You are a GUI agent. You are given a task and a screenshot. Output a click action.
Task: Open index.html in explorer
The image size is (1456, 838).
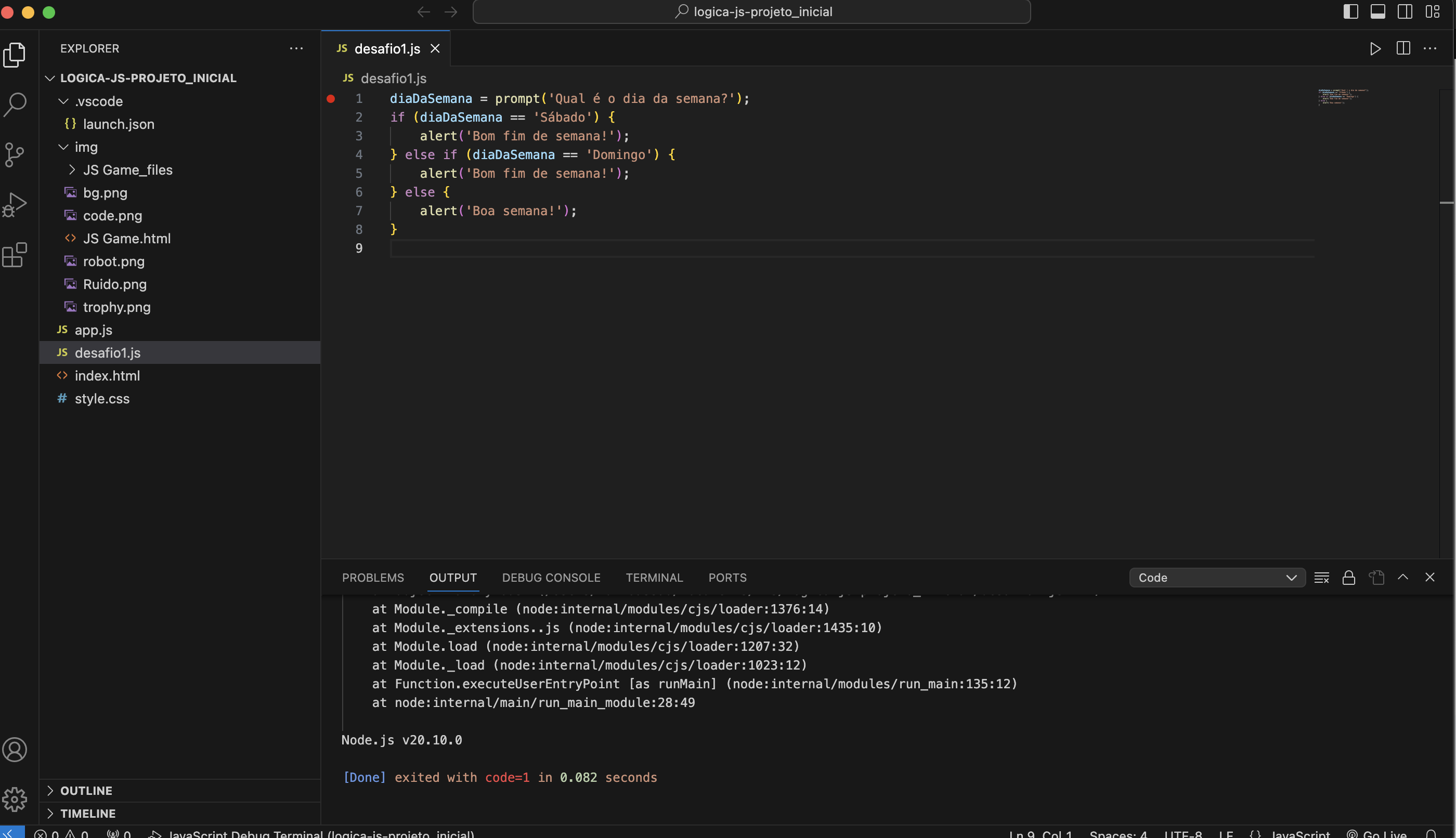tap(180, 376)
